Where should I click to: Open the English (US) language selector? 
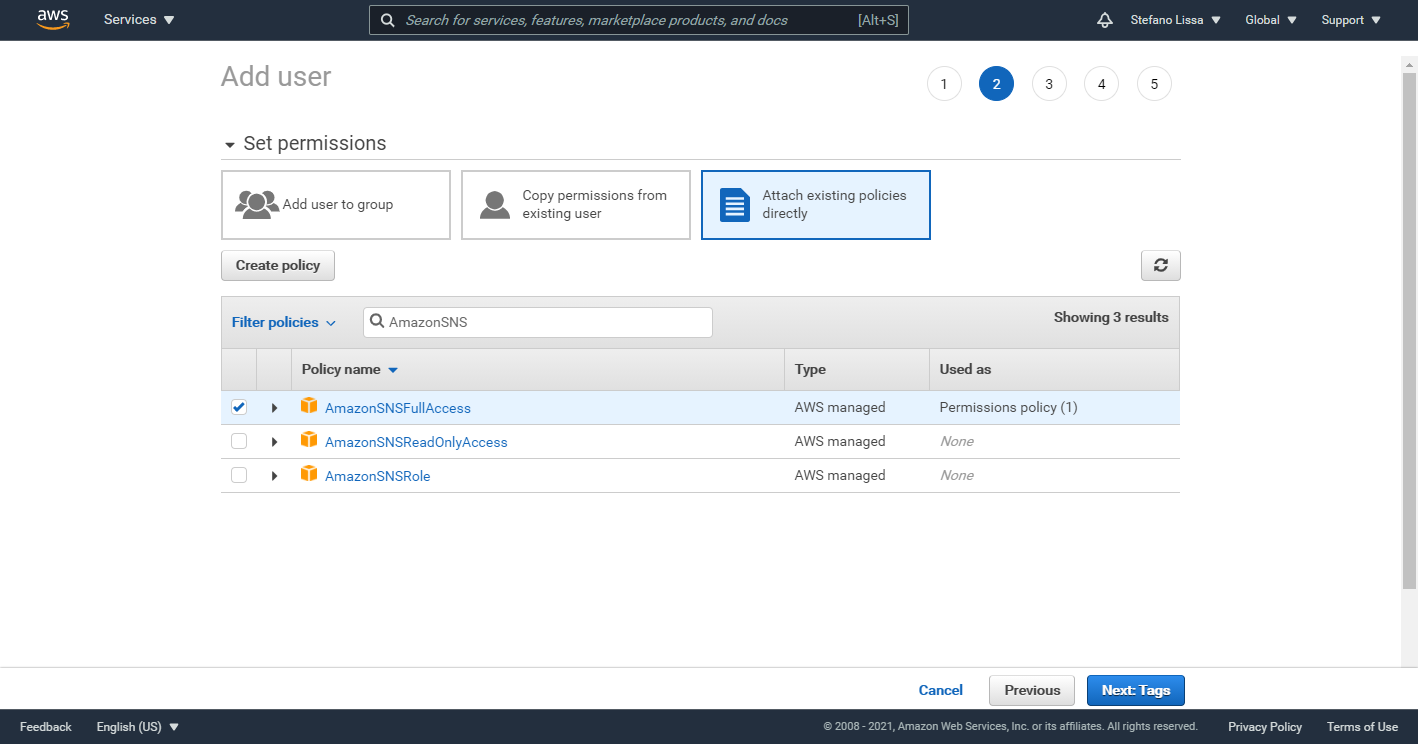138,727
